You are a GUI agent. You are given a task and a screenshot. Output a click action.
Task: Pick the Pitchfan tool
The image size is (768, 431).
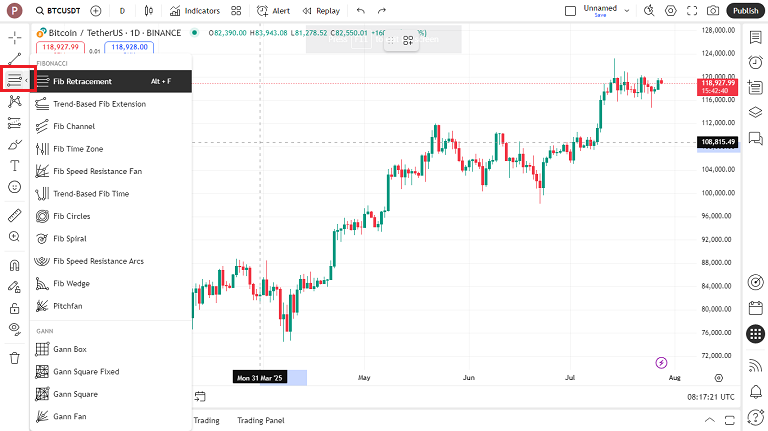click(x=70, y=306)
